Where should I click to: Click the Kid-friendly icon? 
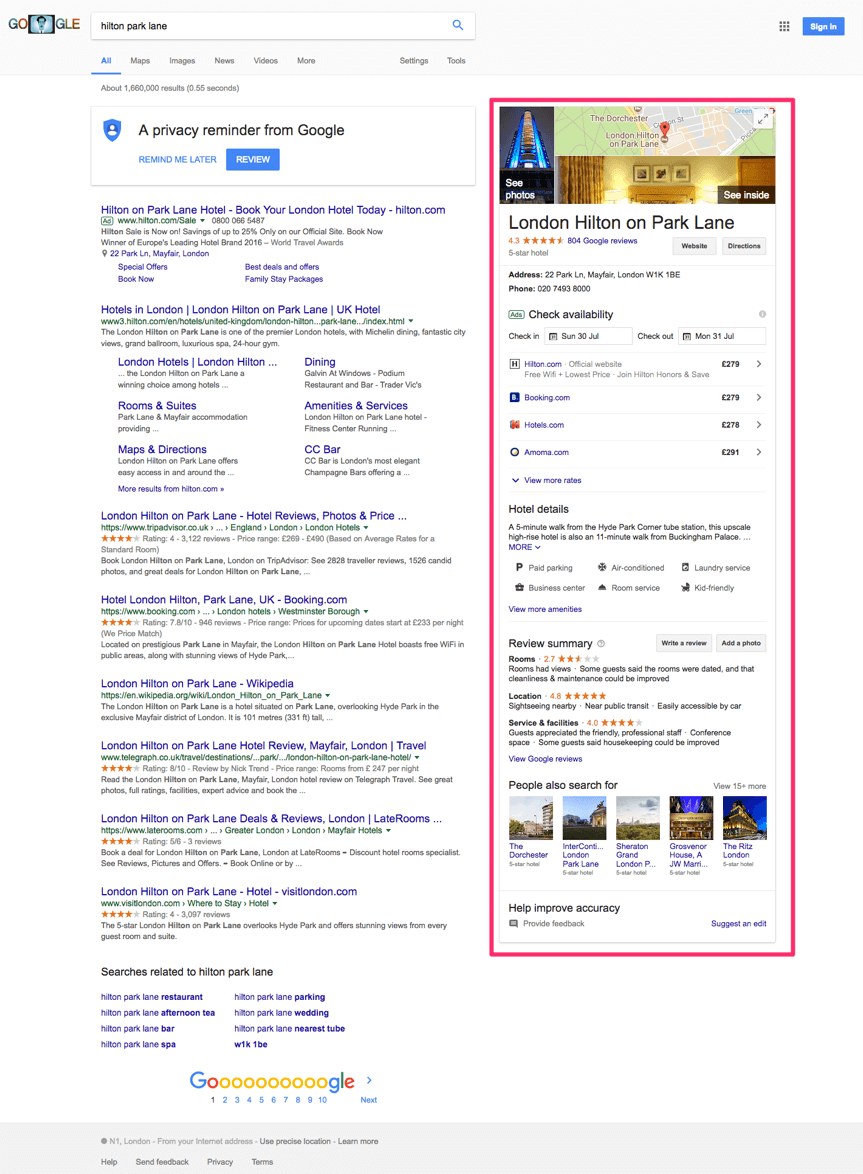[685, 588]
